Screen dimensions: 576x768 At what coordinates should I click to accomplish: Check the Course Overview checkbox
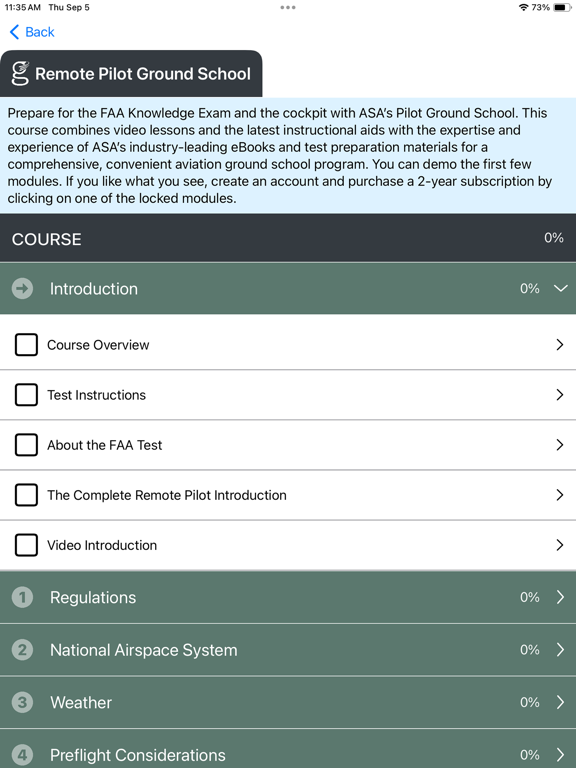[x=26, y=345]
